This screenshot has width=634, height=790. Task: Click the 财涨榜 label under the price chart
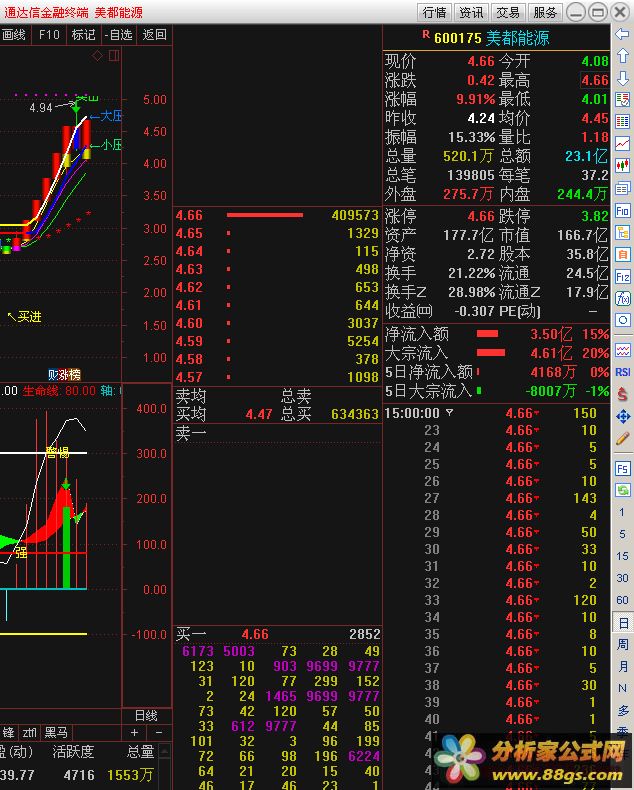[64, 374]
